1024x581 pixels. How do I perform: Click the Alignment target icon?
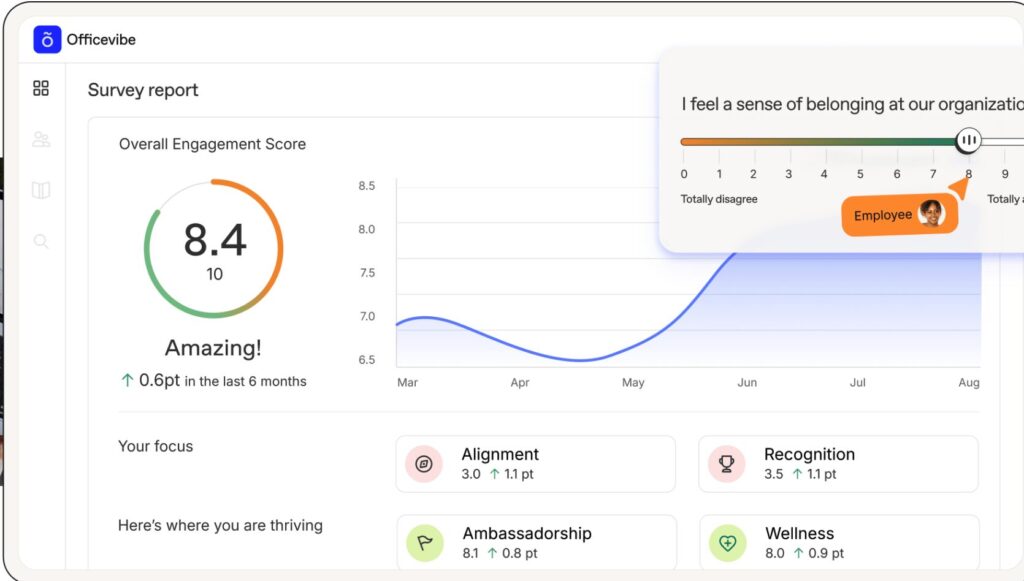(424, 464)
